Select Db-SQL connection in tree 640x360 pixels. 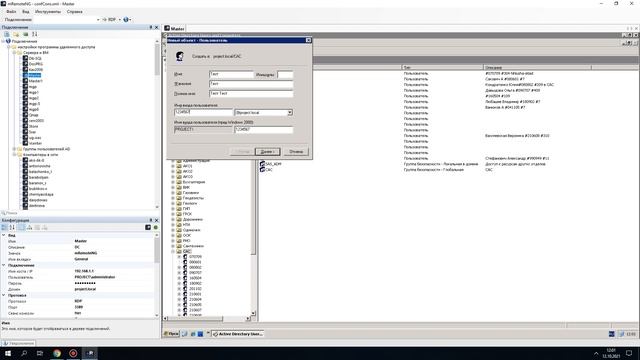[x=35, y=58]
